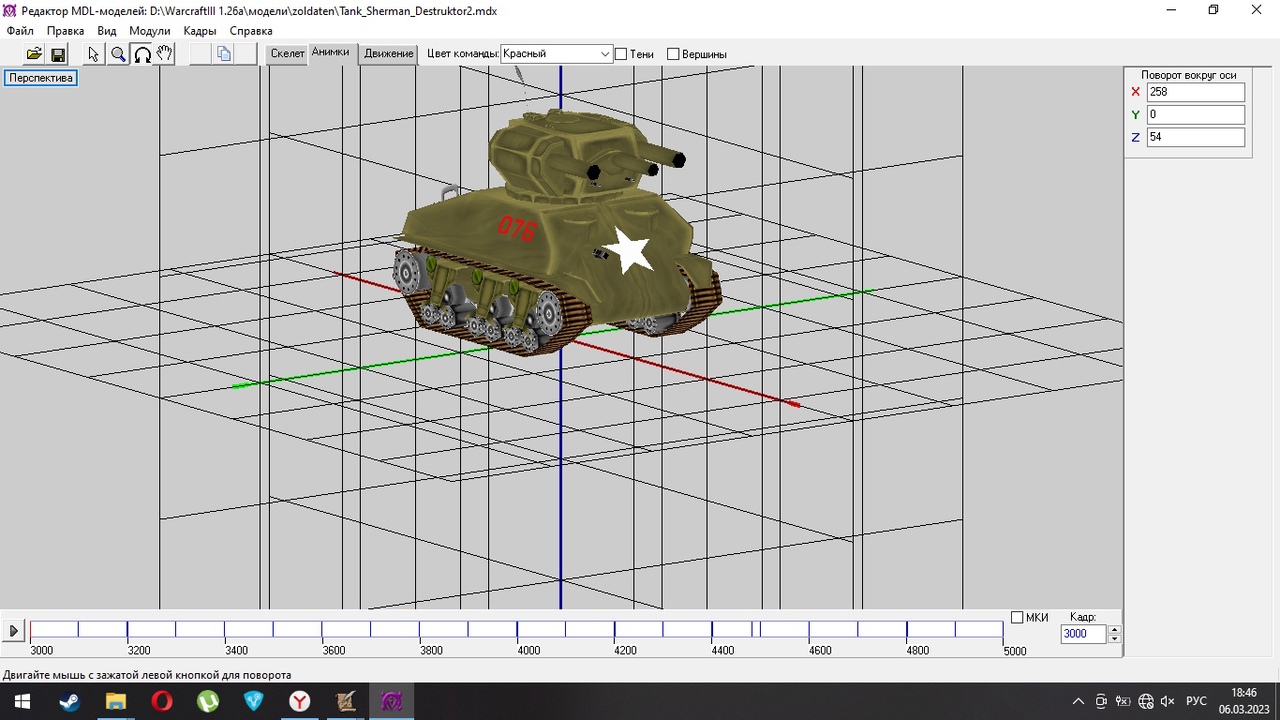Check the МКИ checkbox
Viewport: 1280px width, 720px height.
click(1017, 617)
